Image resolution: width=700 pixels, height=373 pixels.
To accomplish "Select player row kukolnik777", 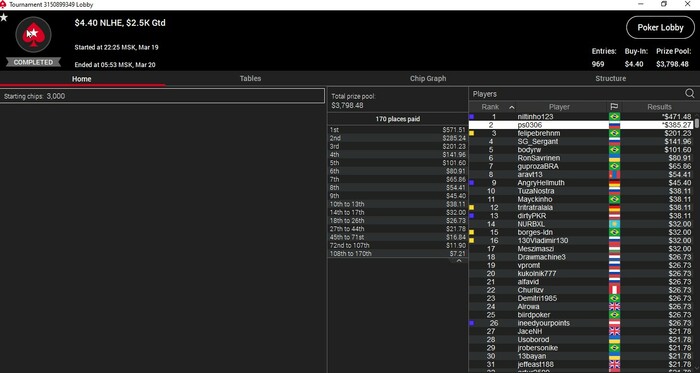I will (582, 274).
